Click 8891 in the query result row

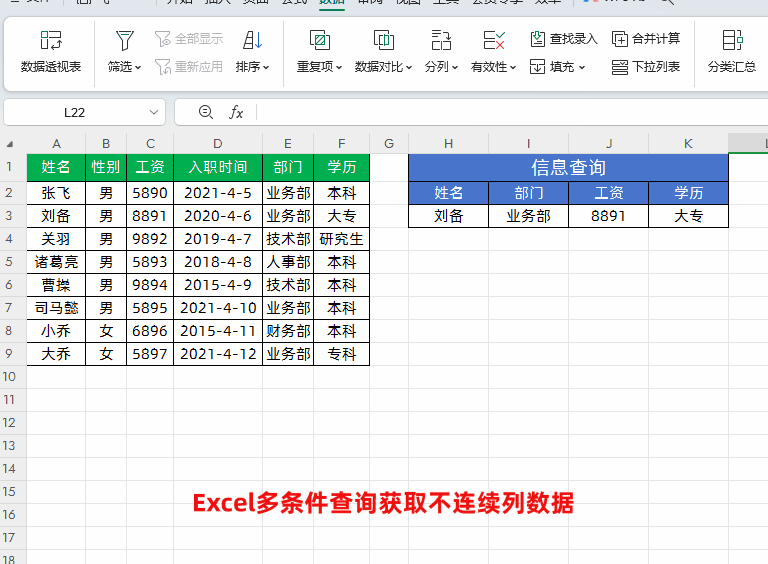(608, 216)
